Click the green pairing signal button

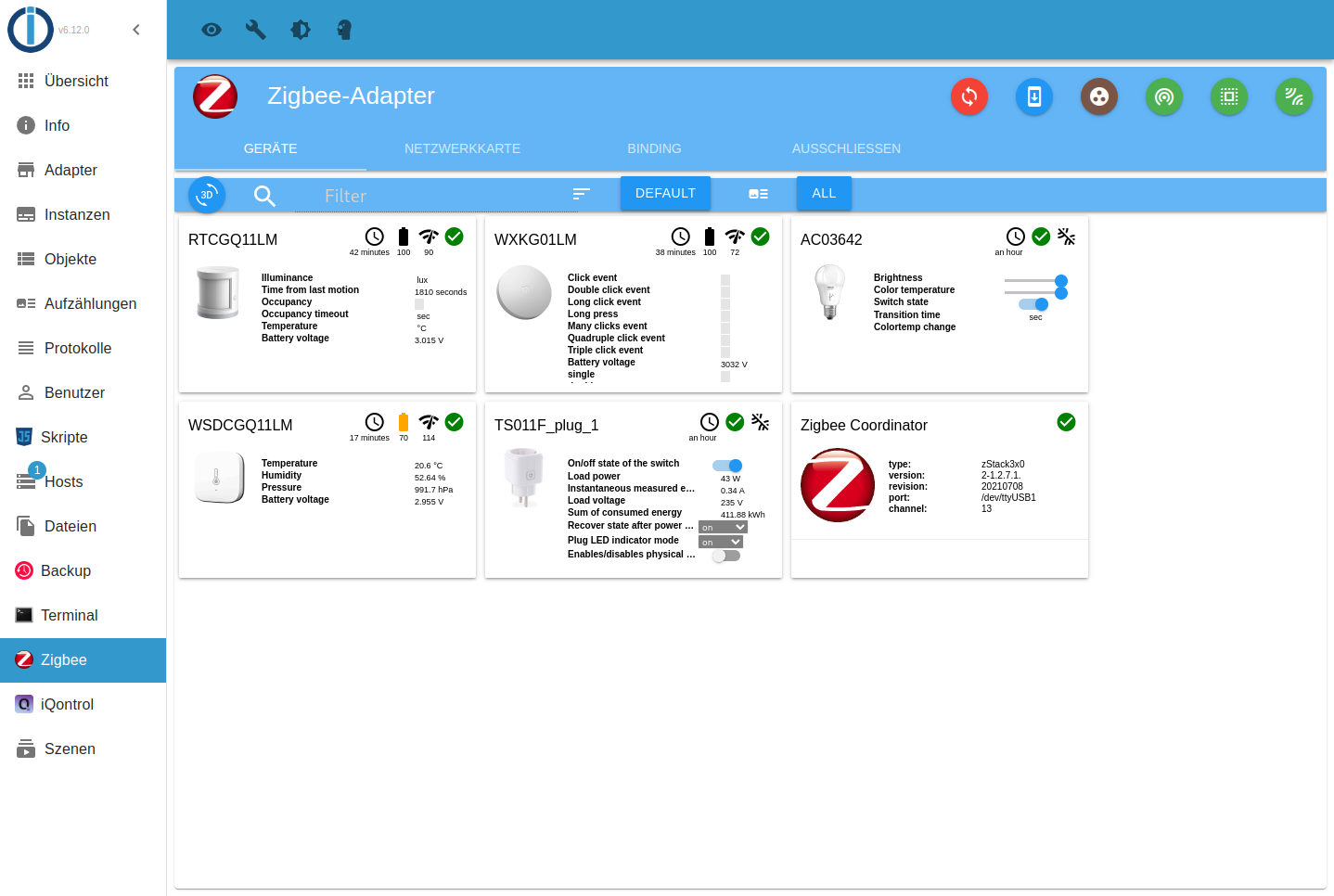pos(1164,96)
